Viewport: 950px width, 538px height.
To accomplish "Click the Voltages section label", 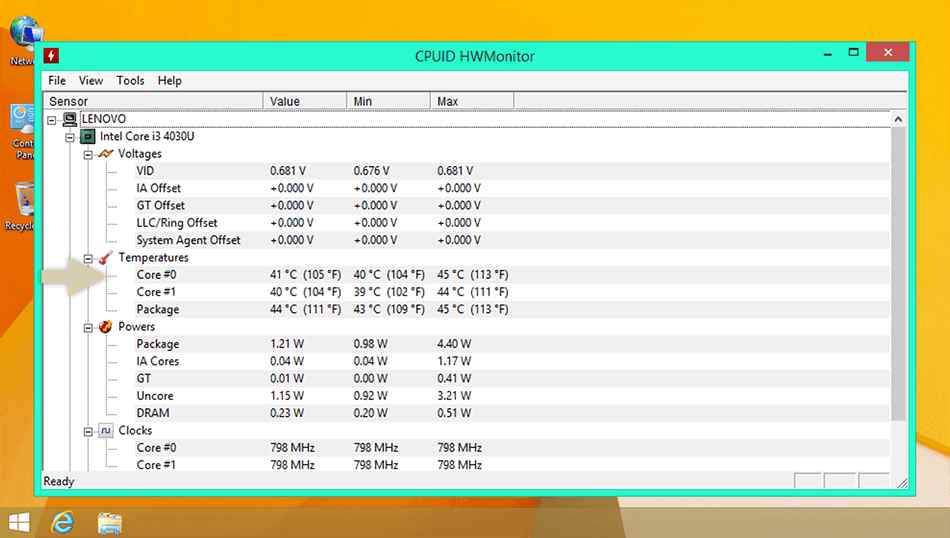I will point(140,154).
